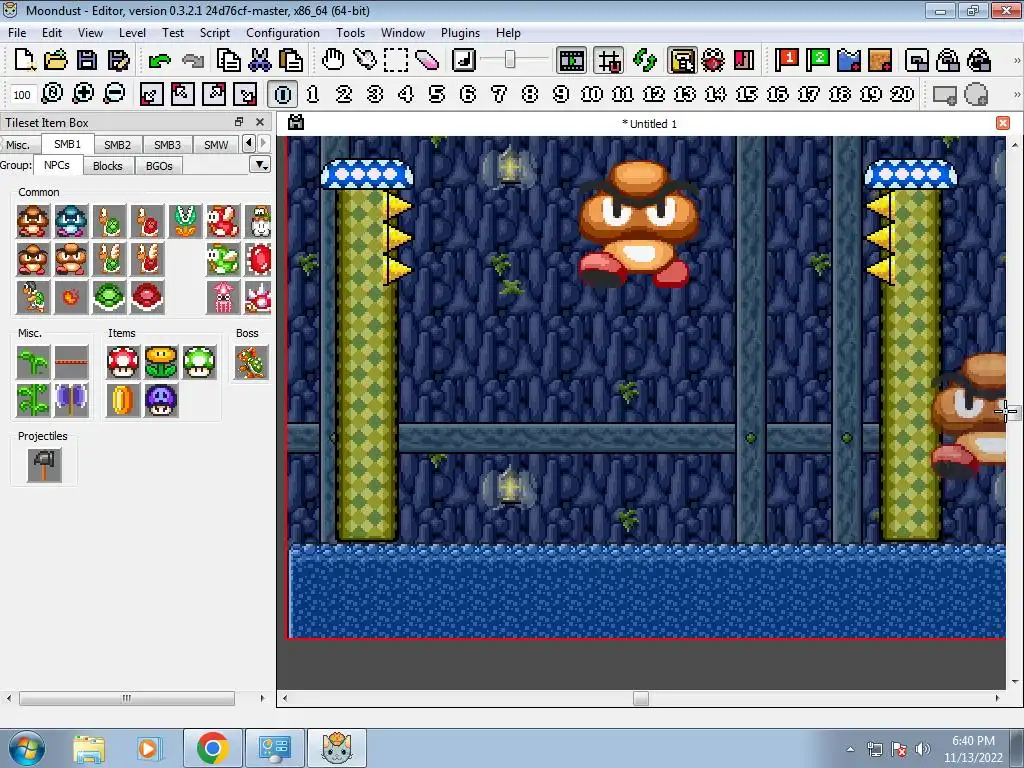Expand first toolbar overflow chevron

click(1016, 61)
